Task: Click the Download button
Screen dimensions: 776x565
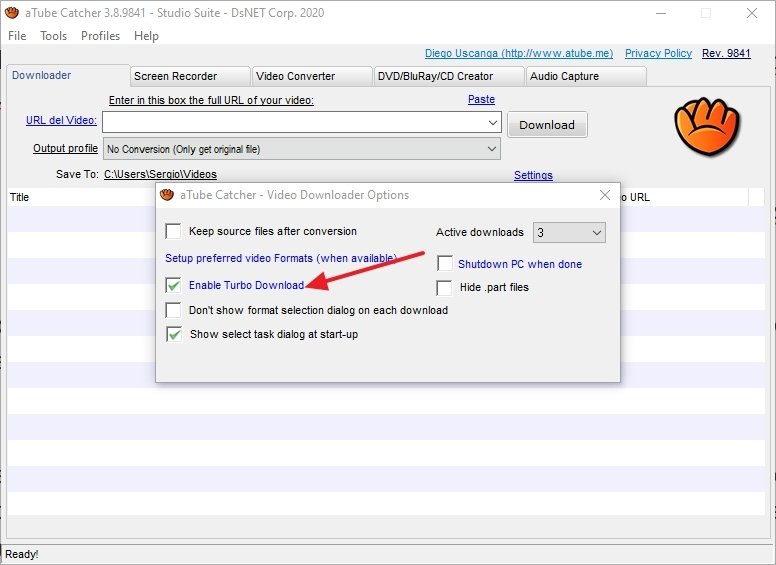Action: click(547, 125)
